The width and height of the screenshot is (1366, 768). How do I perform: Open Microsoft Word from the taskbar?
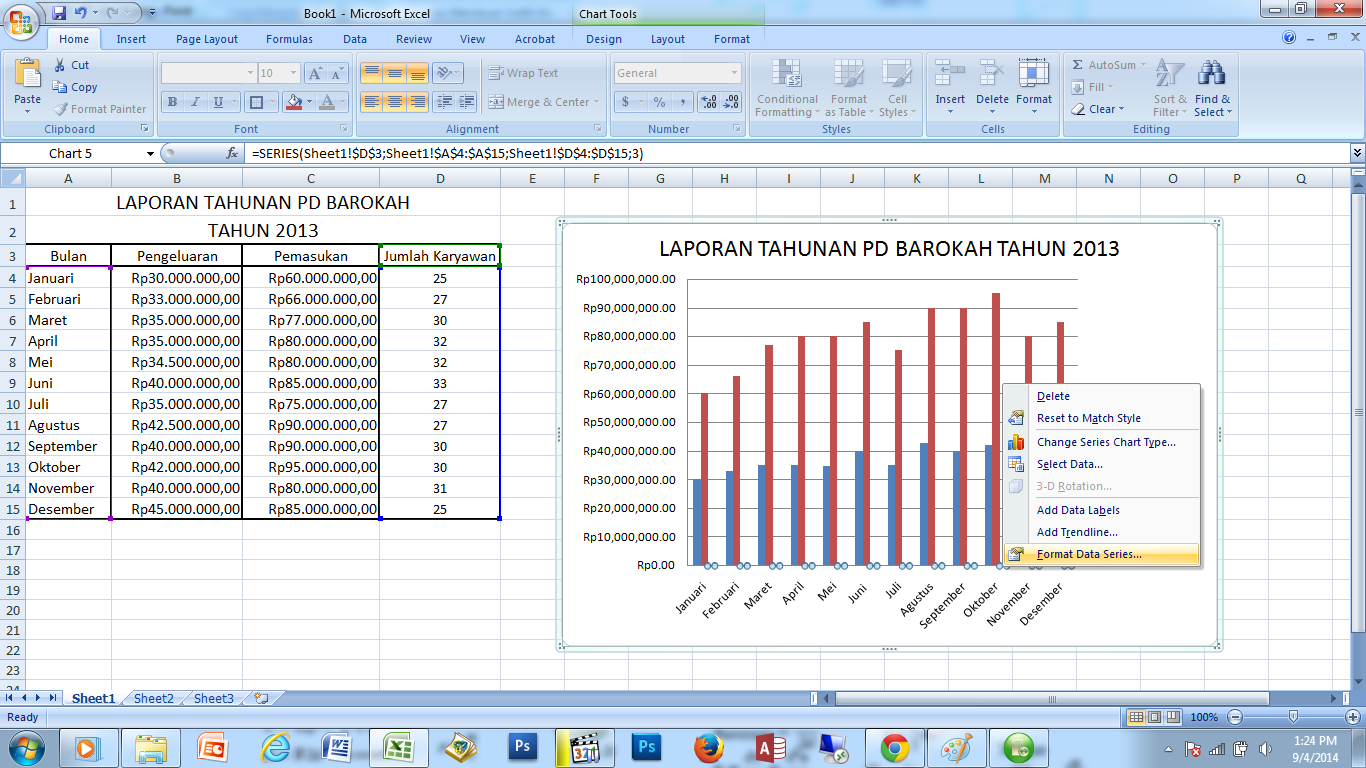337,748
